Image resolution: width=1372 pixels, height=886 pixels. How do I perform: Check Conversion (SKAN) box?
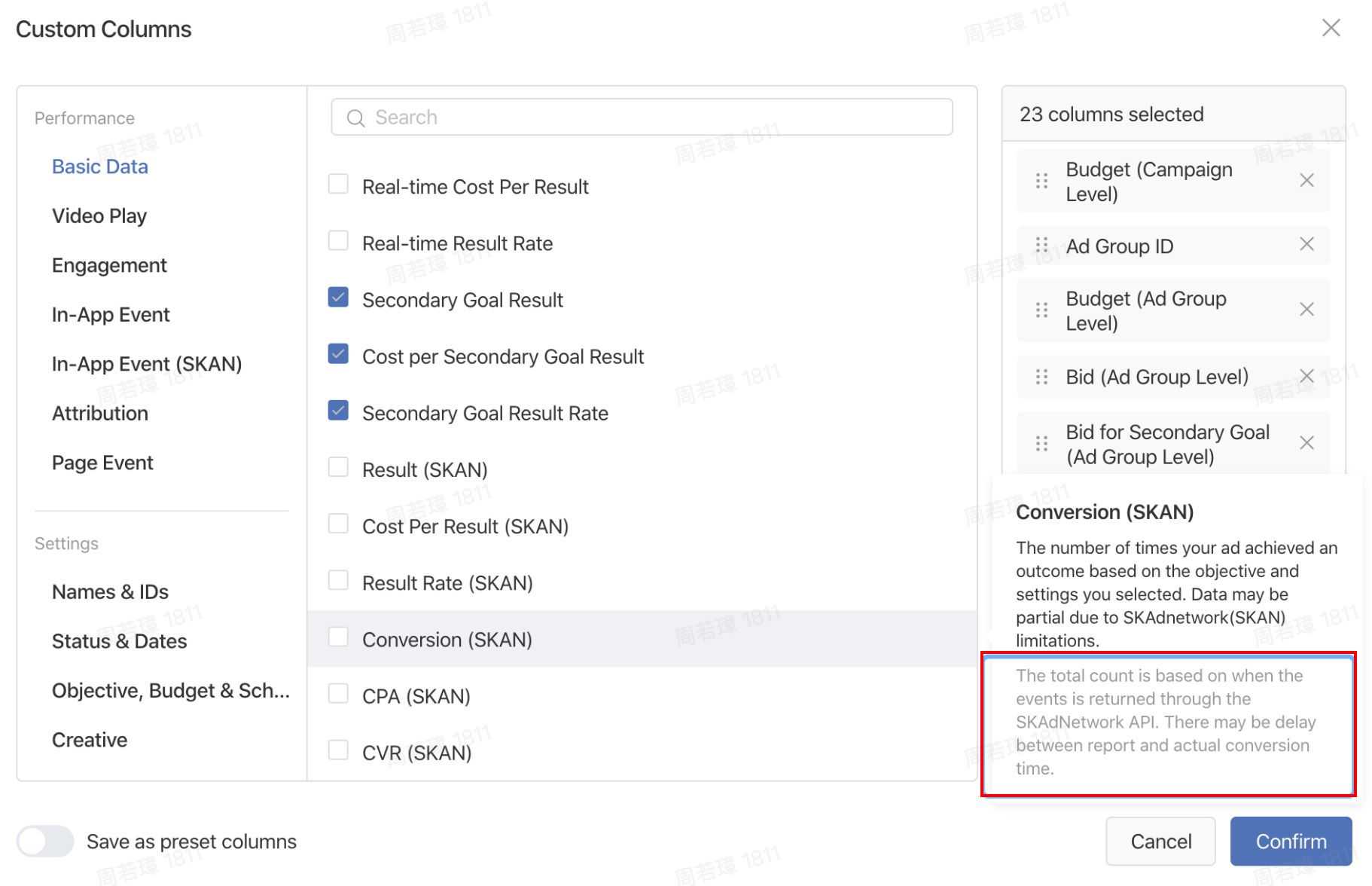(x=338, y=637)
